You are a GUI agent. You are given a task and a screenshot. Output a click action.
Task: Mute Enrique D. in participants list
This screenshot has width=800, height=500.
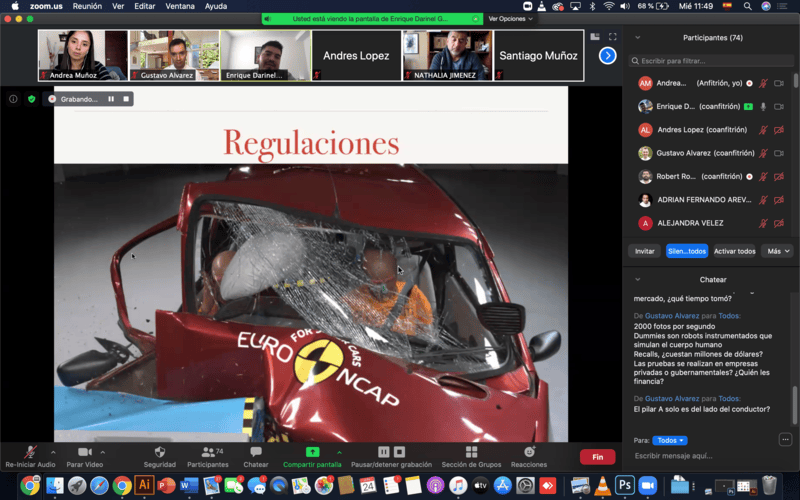pos(763,107)
